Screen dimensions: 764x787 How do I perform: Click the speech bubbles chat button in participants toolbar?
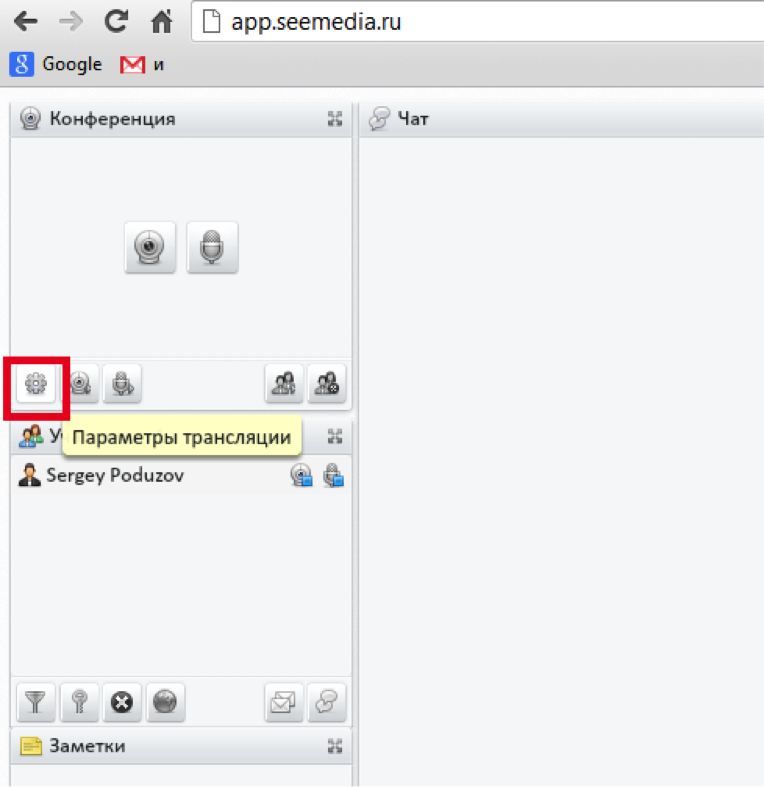(x=327, y=702)
